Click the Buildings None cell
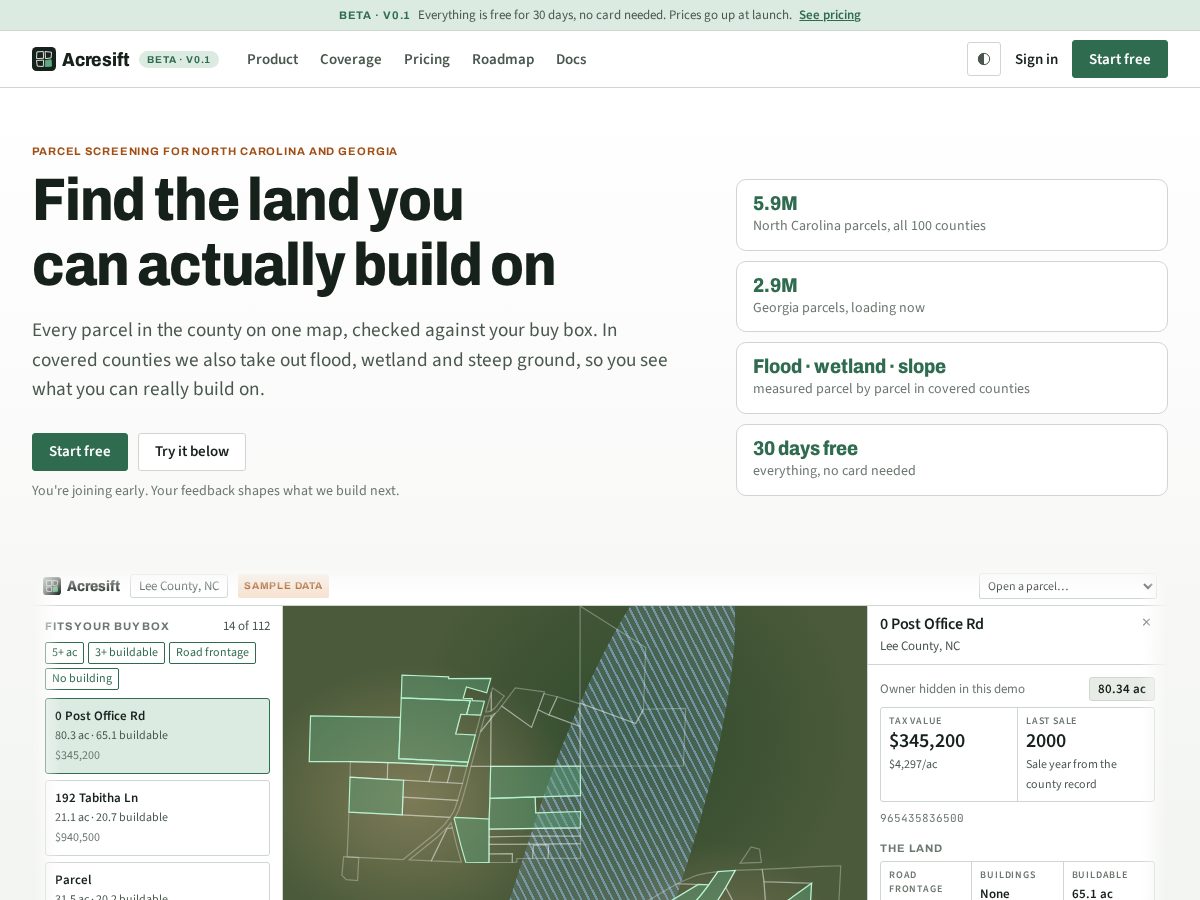The width and height of the screenshot is (1200, 900). coord(1017,882)
